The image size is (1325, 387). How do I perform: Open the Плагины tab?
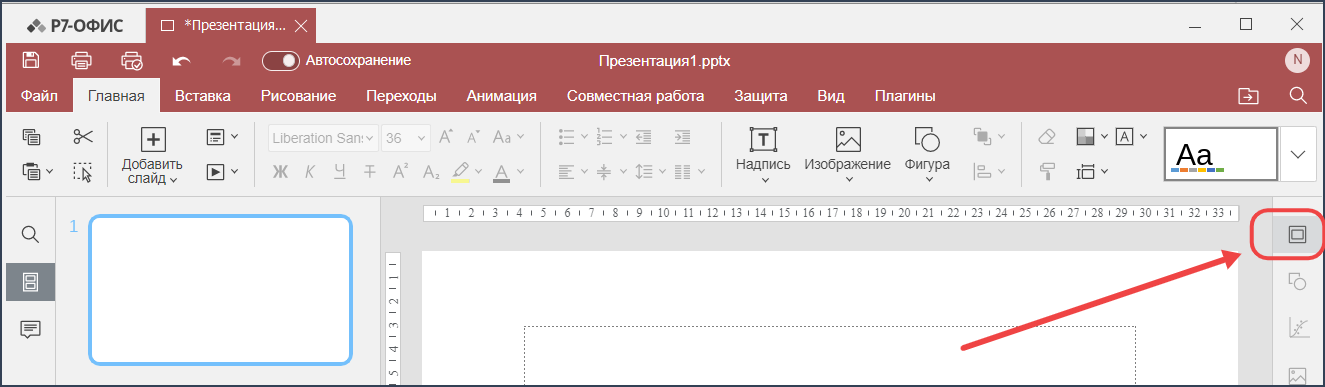click(905, 96)
